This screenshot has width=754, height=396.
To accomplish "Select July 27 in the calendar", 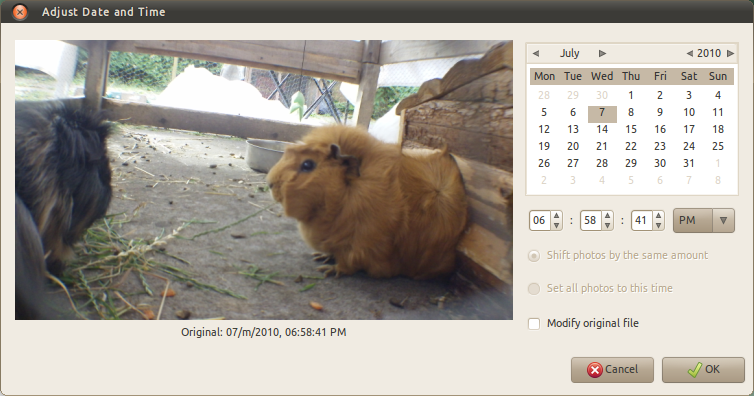I will click(x=573, y=163).
